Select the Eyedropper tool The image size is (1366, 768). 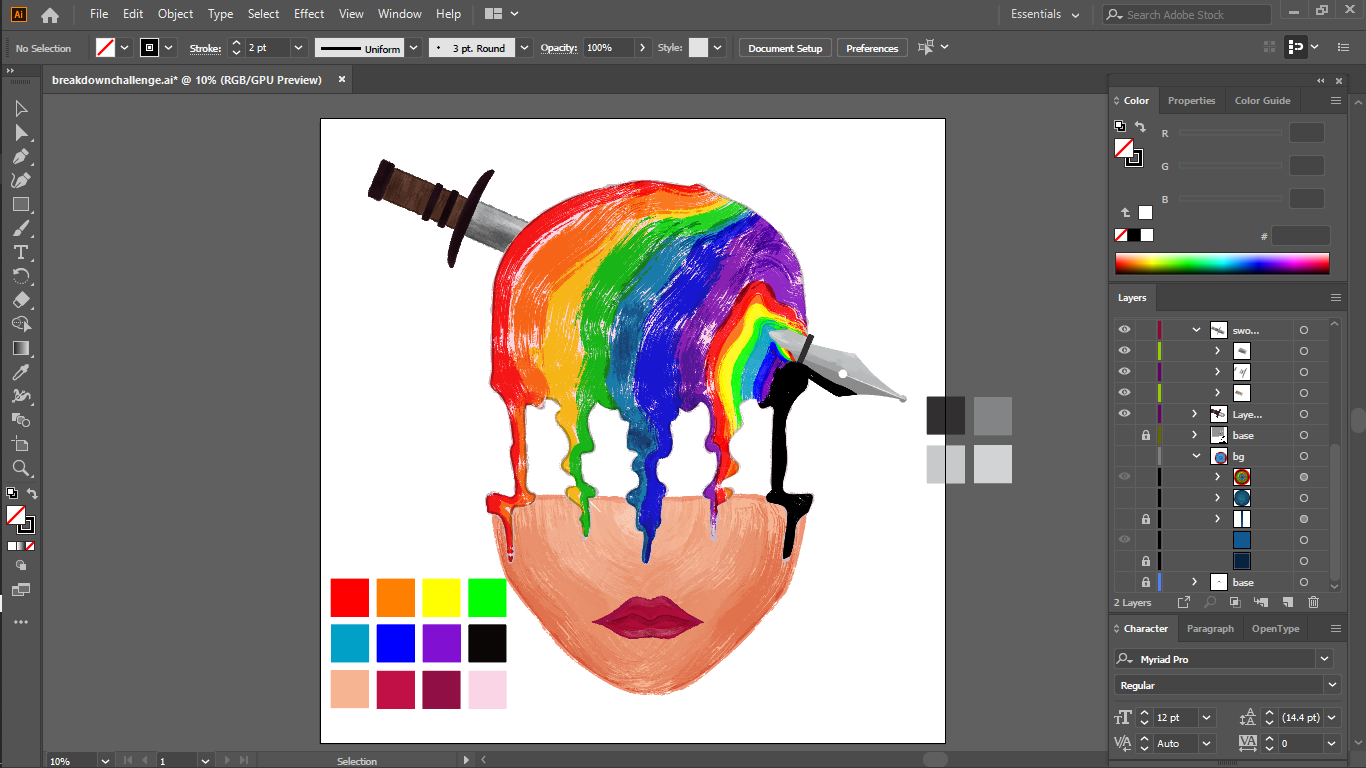(21, 372)
